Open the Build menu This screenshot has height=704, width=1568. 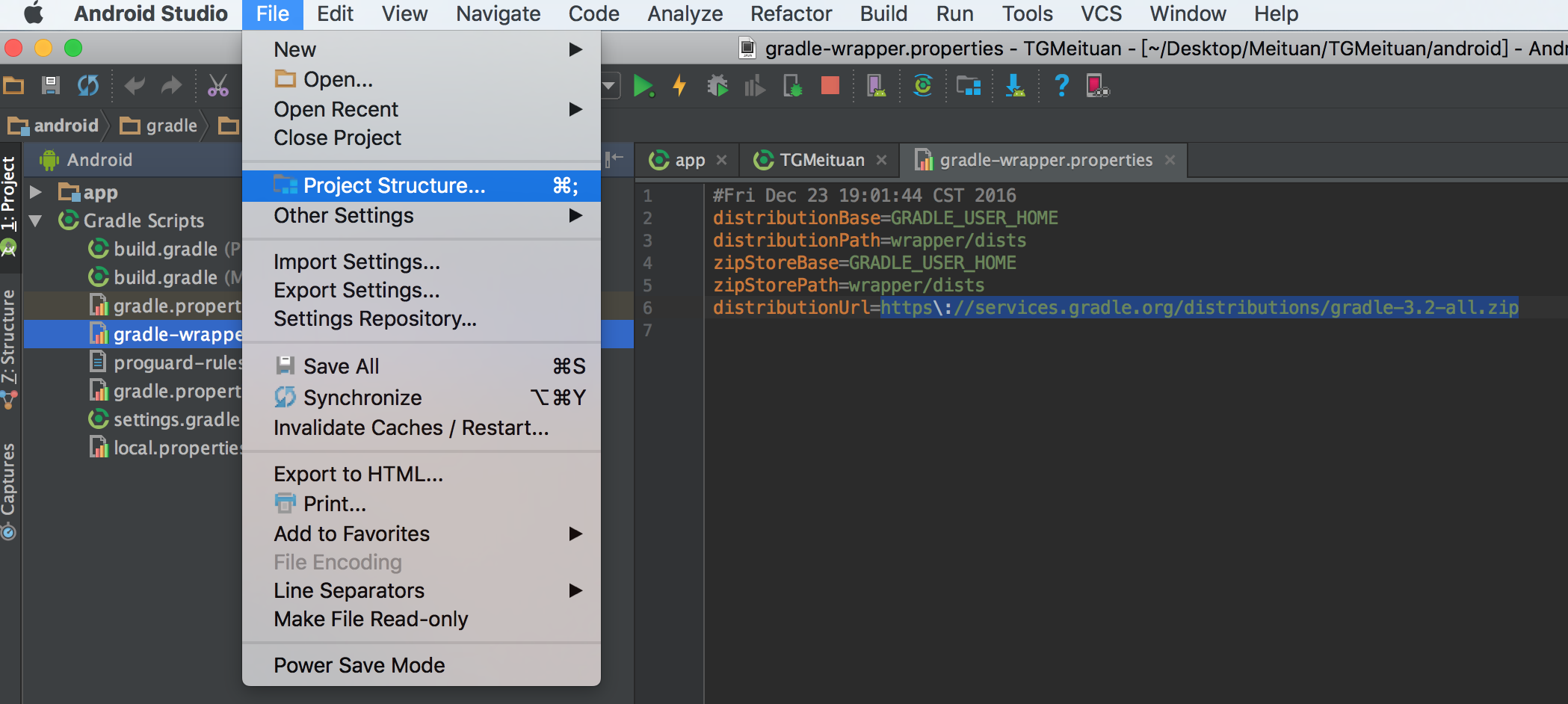[883, 13]
